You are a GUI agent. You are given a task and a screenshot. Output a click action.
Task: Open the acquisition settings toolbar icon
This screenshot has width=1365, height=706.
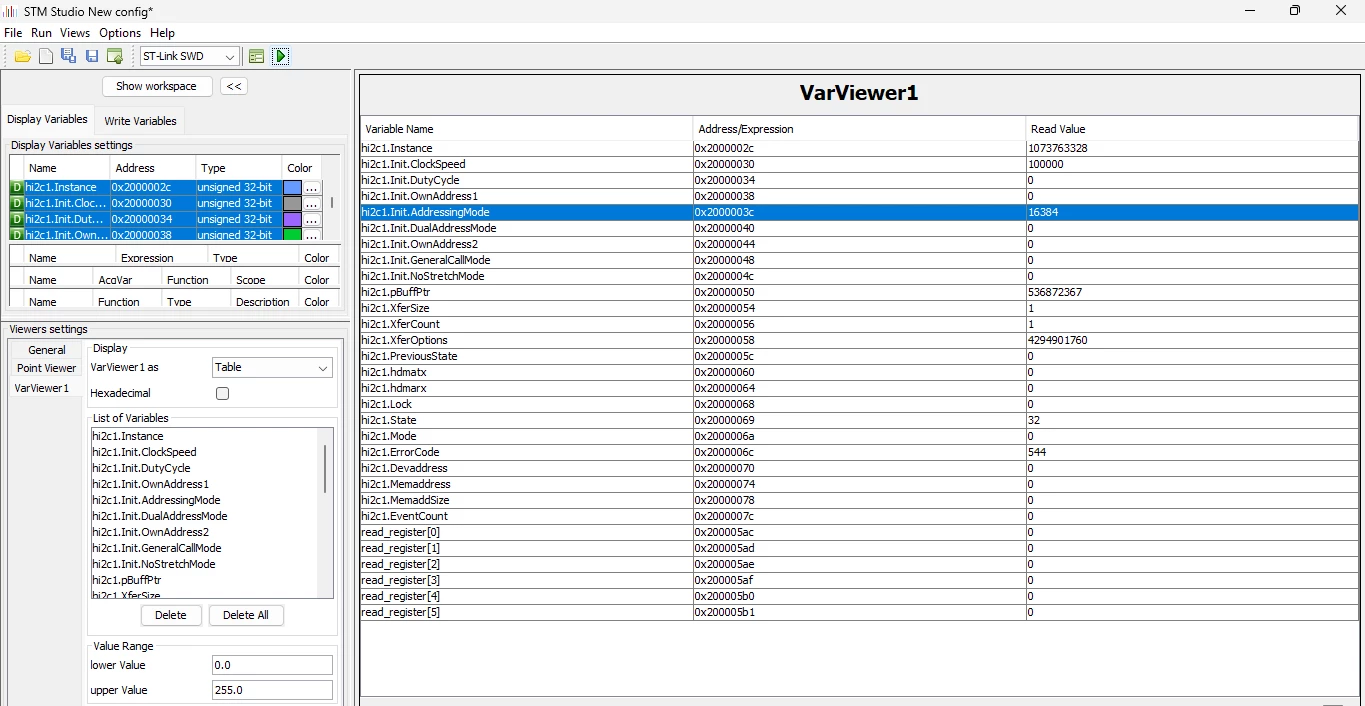pyautogui.click(x=257, y=56)
